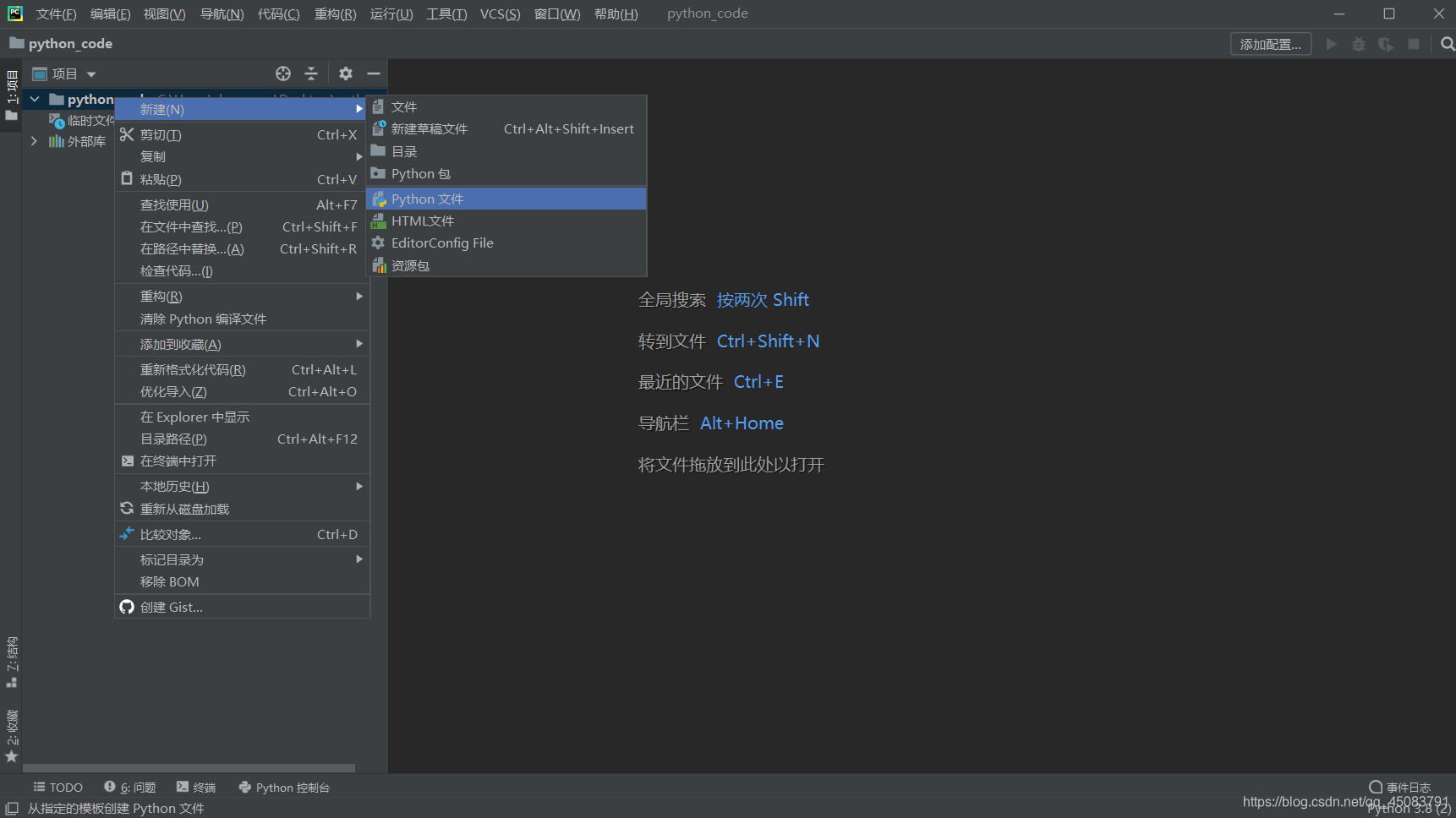This screenshot has height=818, width=1456.
Task: Expand the 复制 submenu
Action: point(243,156)
